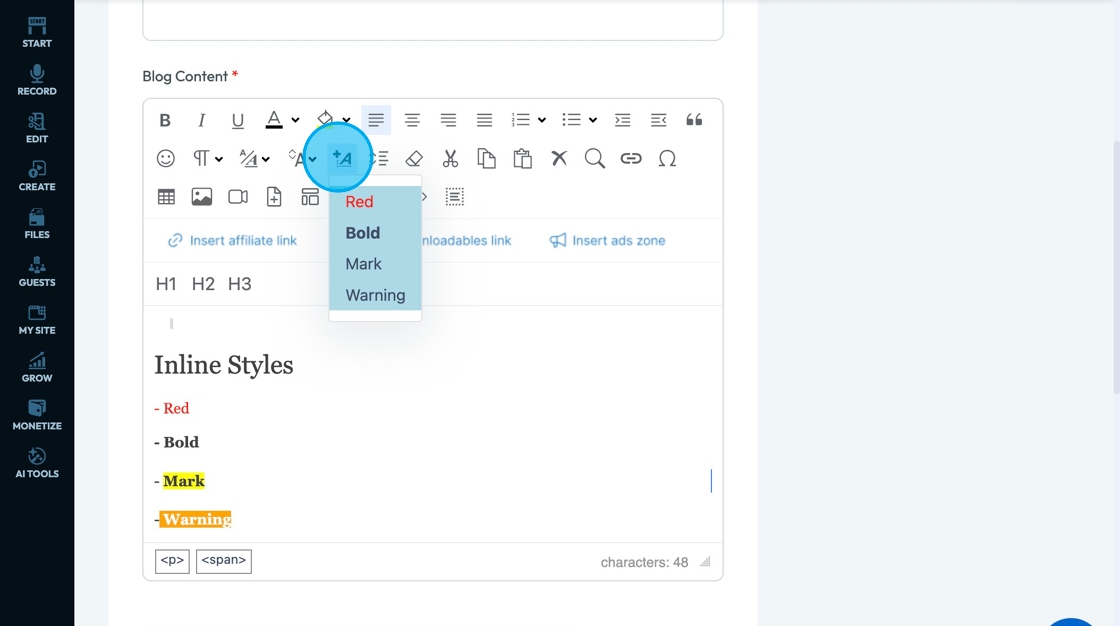Open GROW section in sidebar

click(x=37, y=367)
